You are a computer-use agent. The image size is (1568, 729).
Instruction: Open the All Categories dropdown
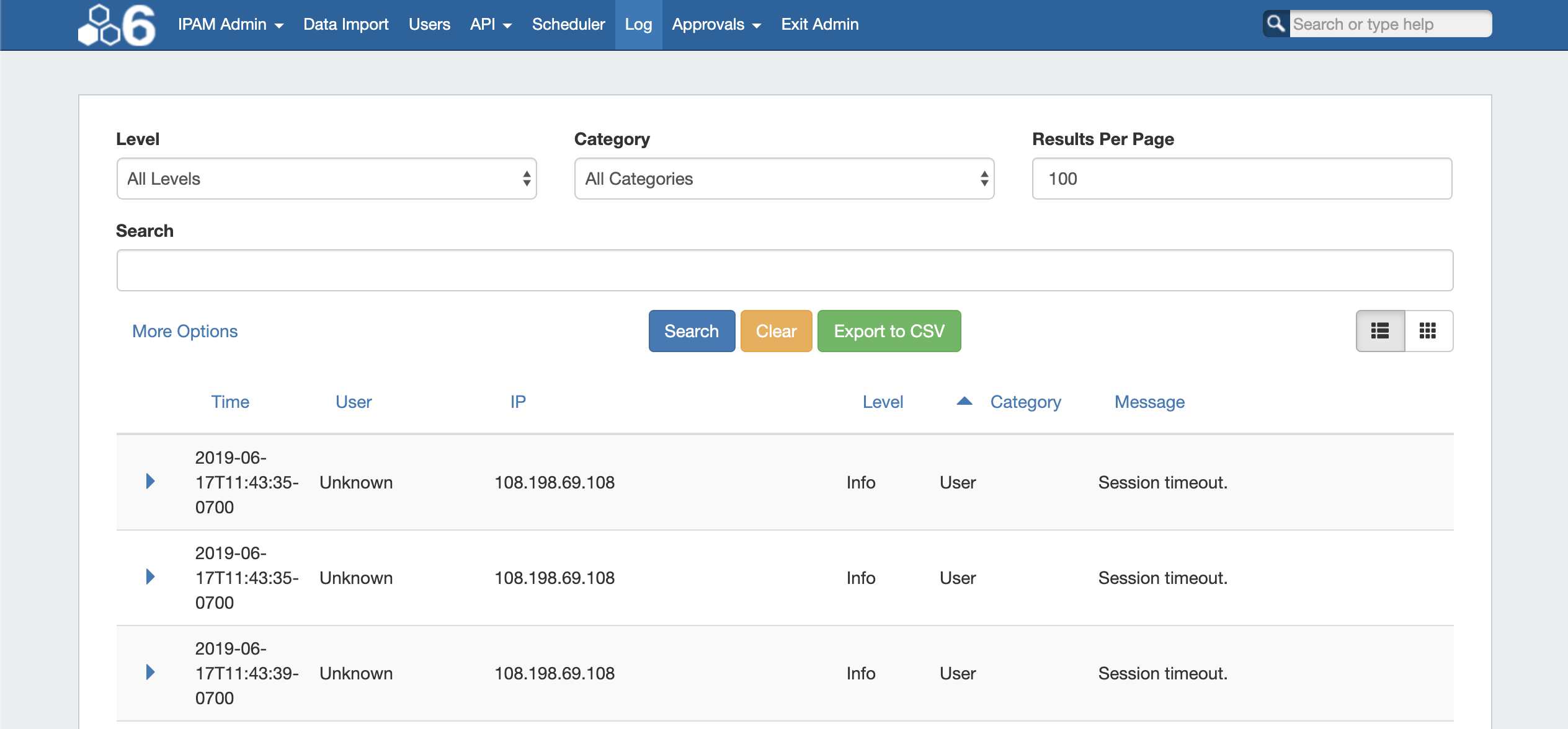tap(784, 179)
